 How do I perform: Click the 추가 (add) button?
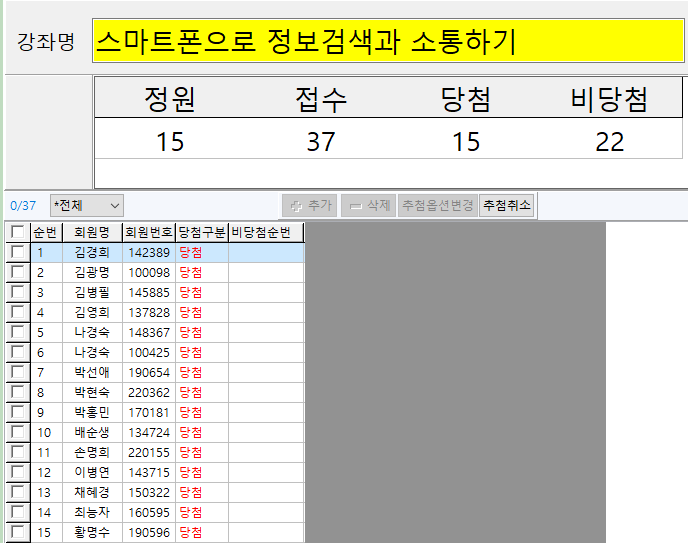pos(309,205)
